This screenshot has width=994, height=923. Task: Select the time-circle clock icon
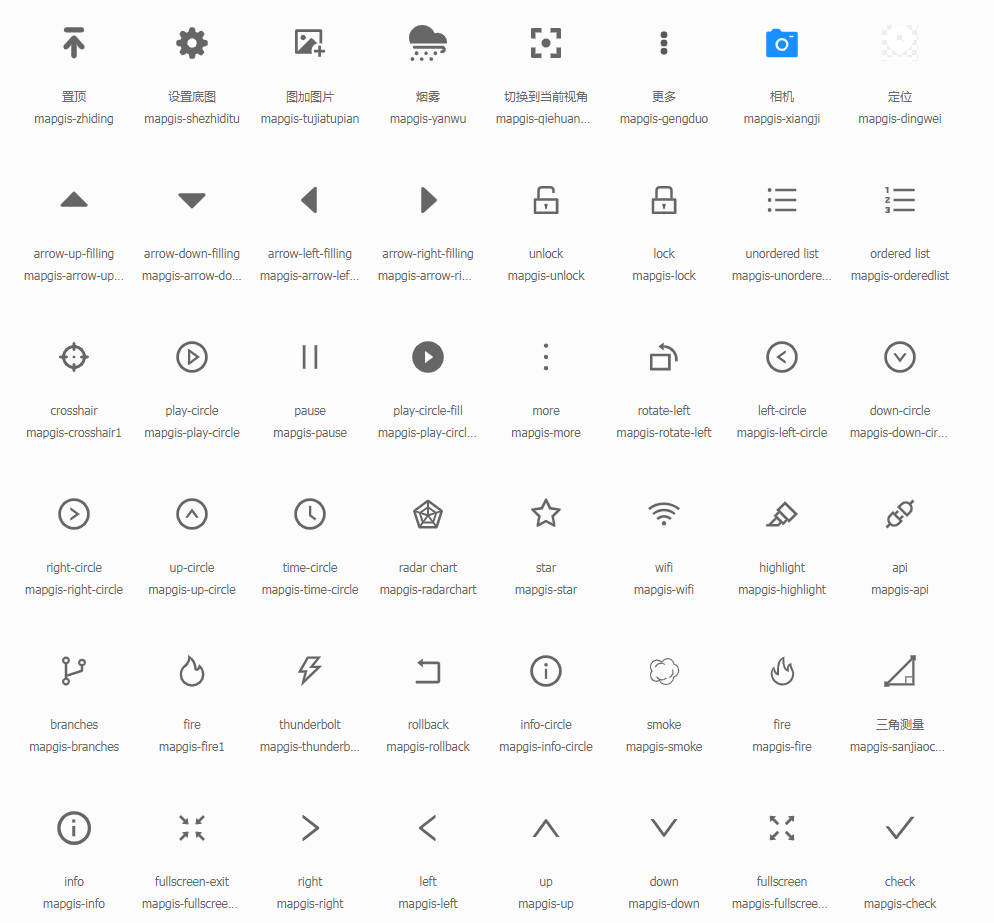click(x=309, y=514)
